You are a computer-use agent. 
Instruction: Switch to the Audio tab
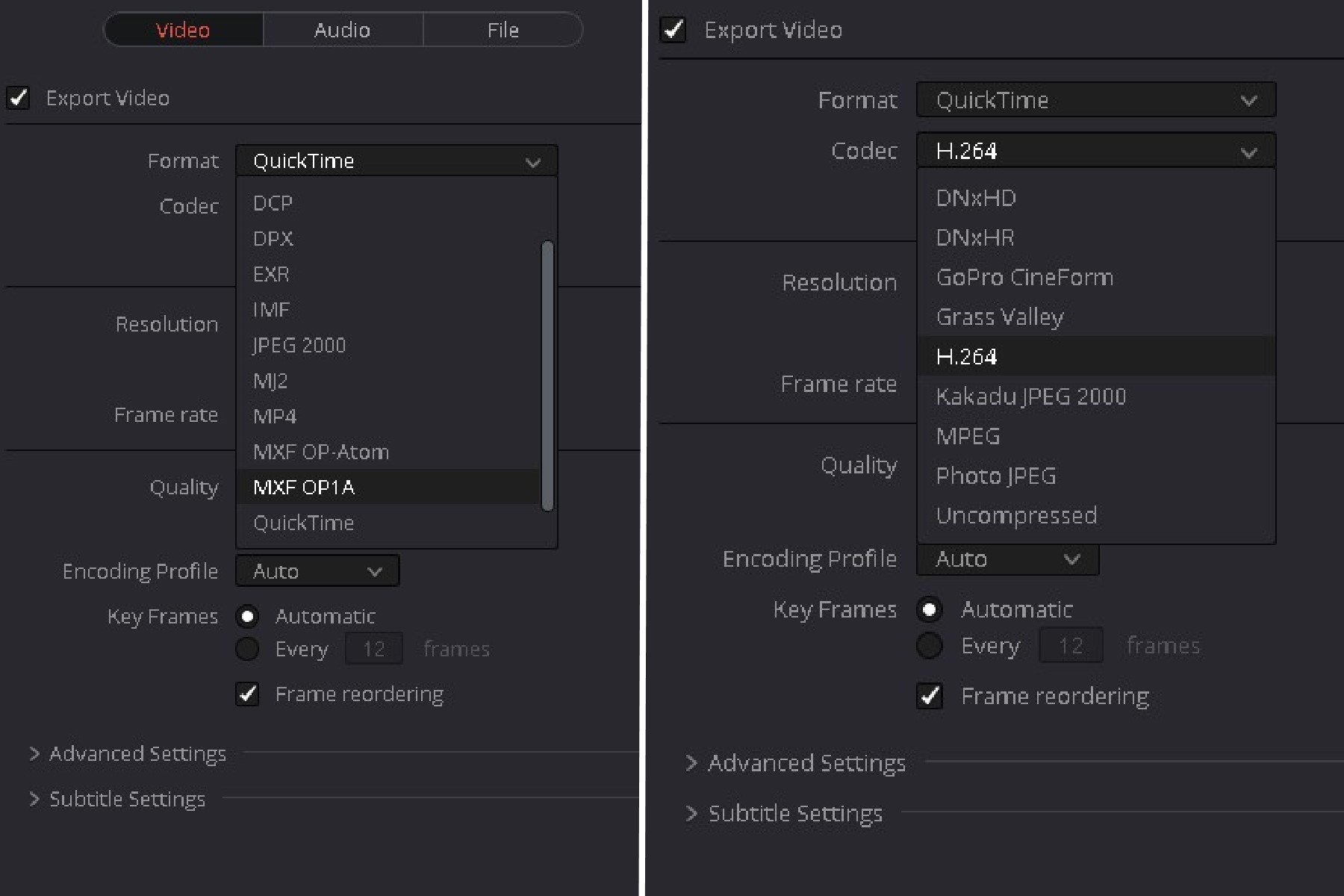coord(342,30)
